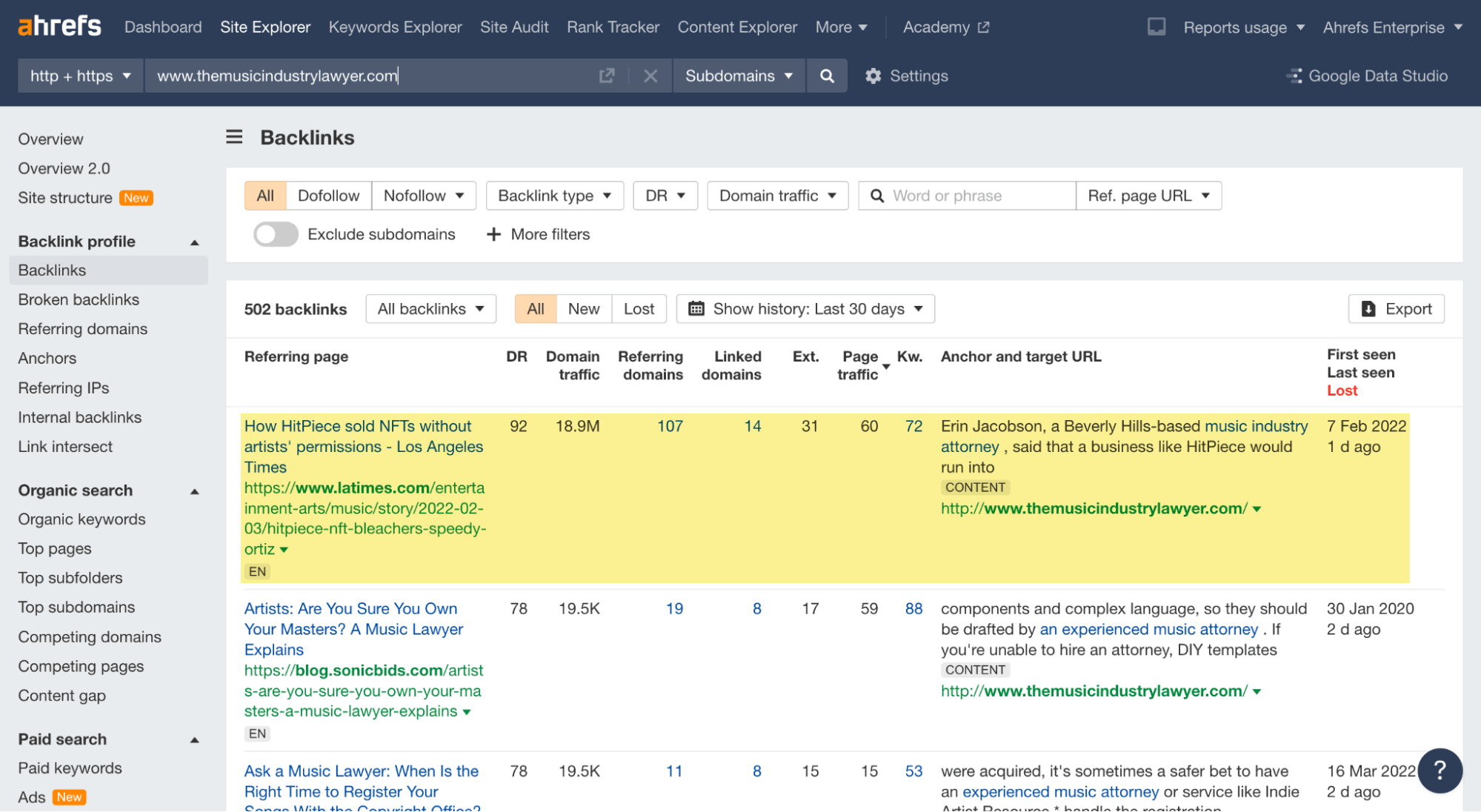The image size is (1481, 812).
Task: Open Referring domains in sidebar
Action: click(x=83, y=329)
